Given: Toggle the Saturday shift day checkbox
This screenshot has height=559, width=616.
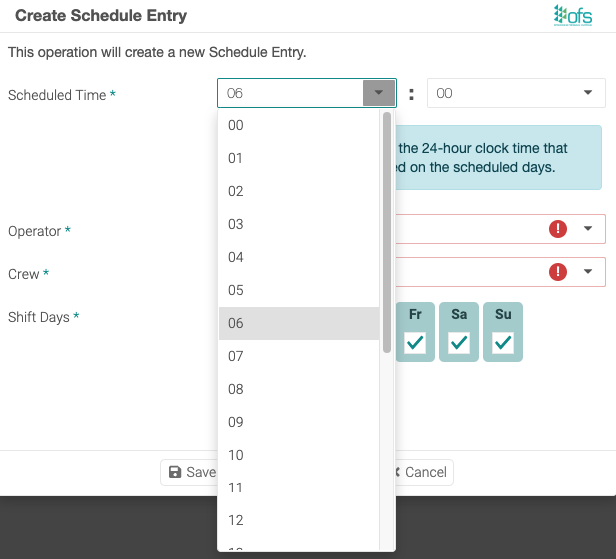Looking at the screenshot, I should point(459,343).
